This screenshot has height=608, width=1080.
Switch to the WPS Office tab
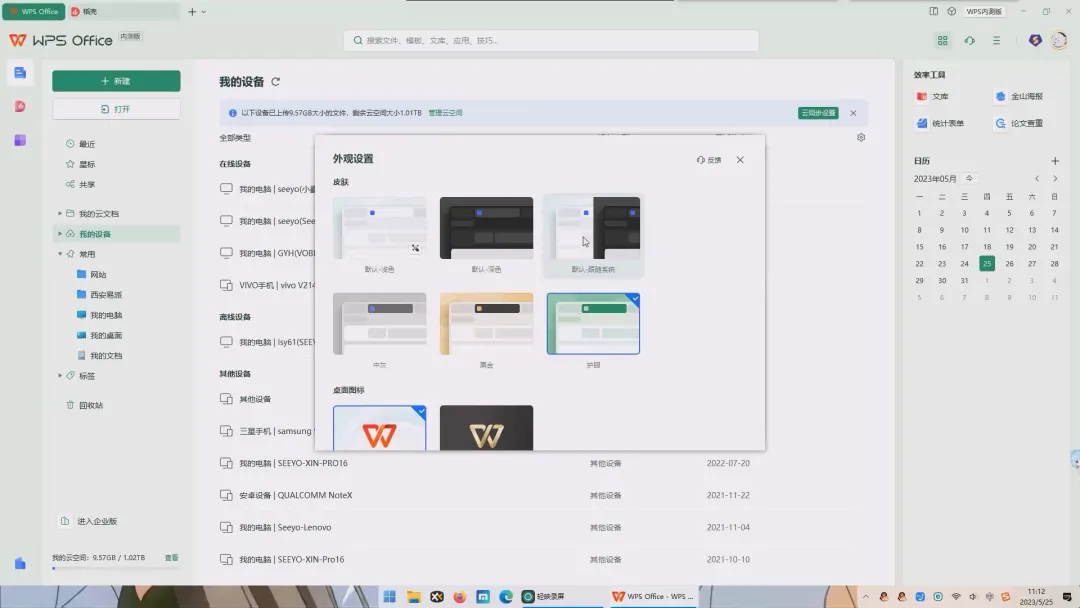pyautogui.click(x=33, y=12)
